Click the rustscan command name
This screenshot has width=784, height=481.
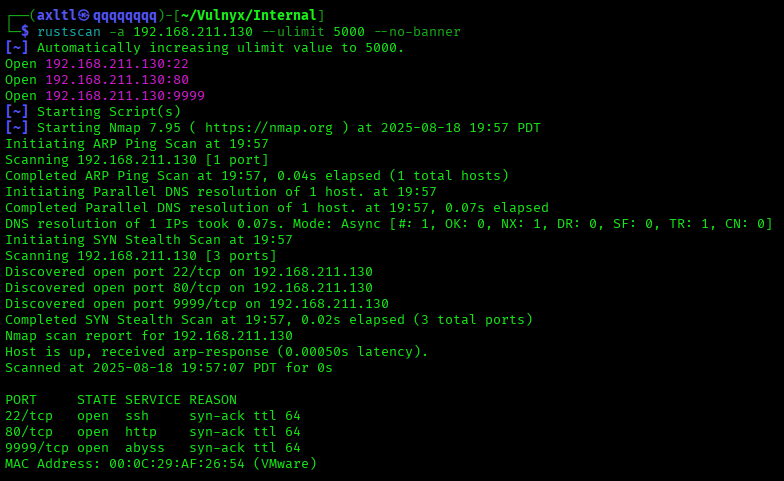click(x=68, y=32)
